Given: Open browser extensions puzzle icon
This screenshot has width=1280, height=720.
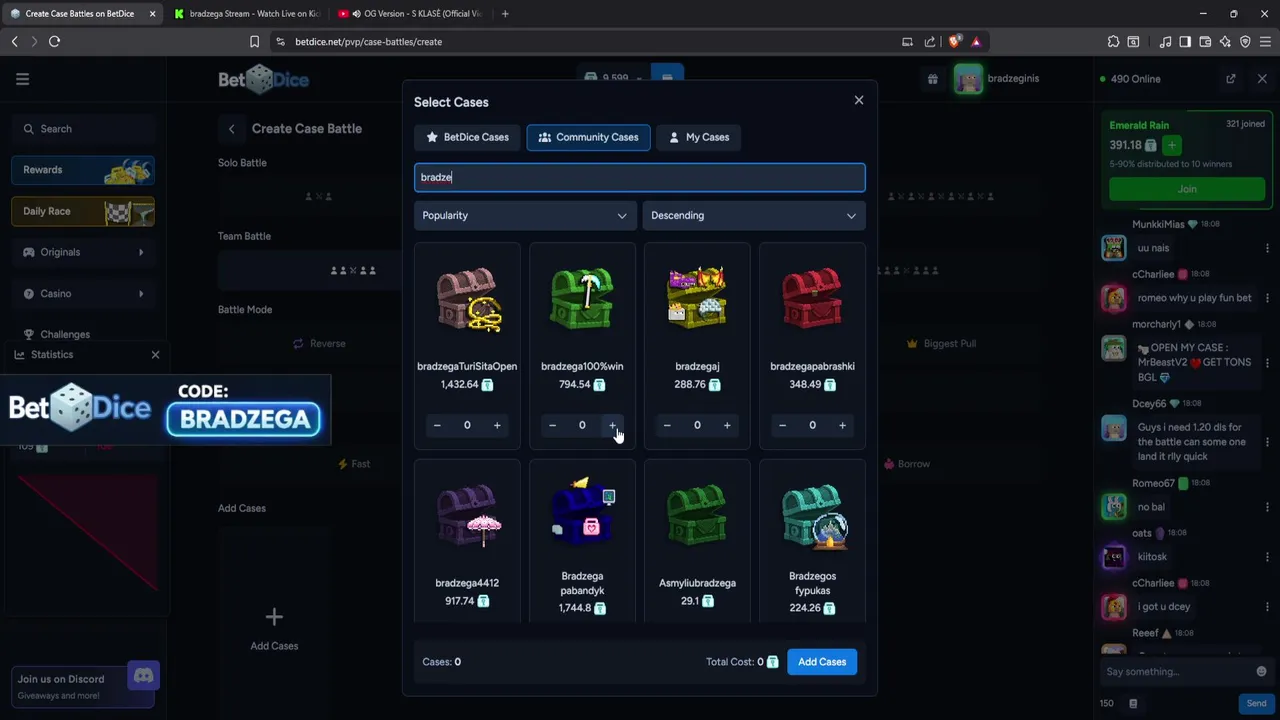Looking at the screenshot, I should click(1113, 42).
